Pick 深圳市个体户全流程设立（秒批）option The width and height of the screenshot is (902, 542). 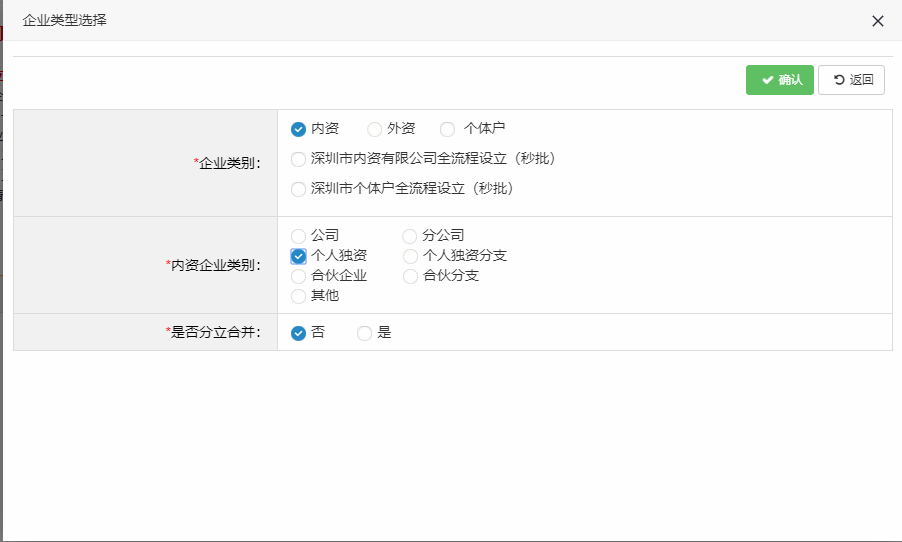click(298, 189)
